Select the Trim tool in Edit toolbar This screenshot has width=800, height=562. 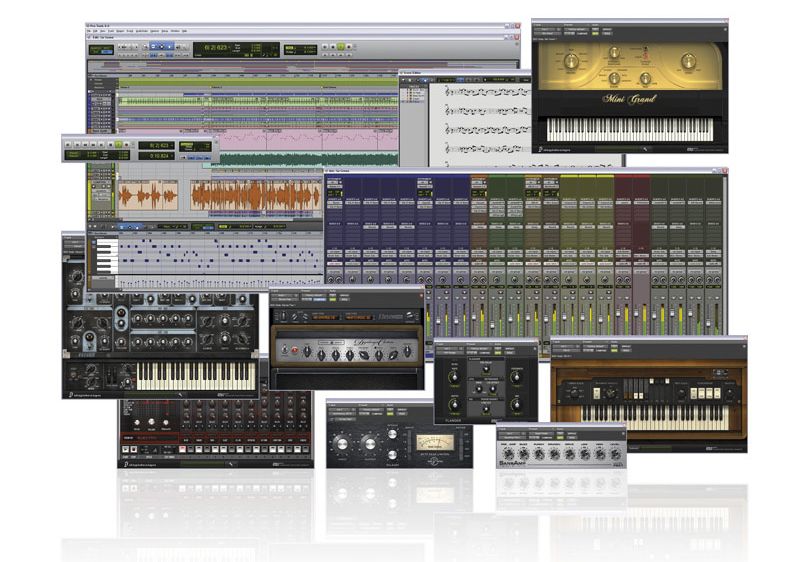point(153,47)
